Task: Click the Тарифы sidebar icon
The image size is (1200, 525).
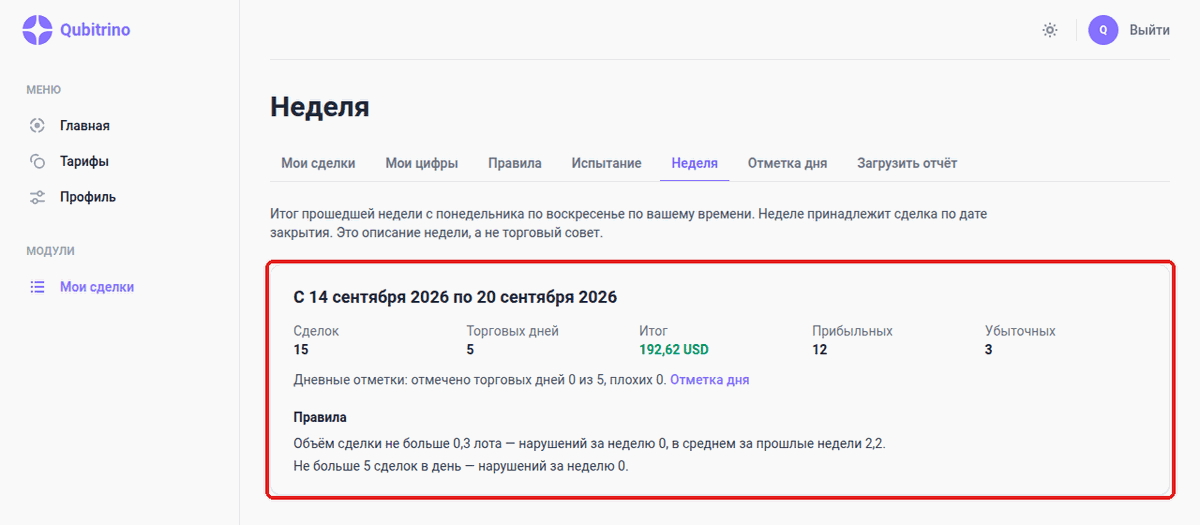Action: click(x=37, y=161)
